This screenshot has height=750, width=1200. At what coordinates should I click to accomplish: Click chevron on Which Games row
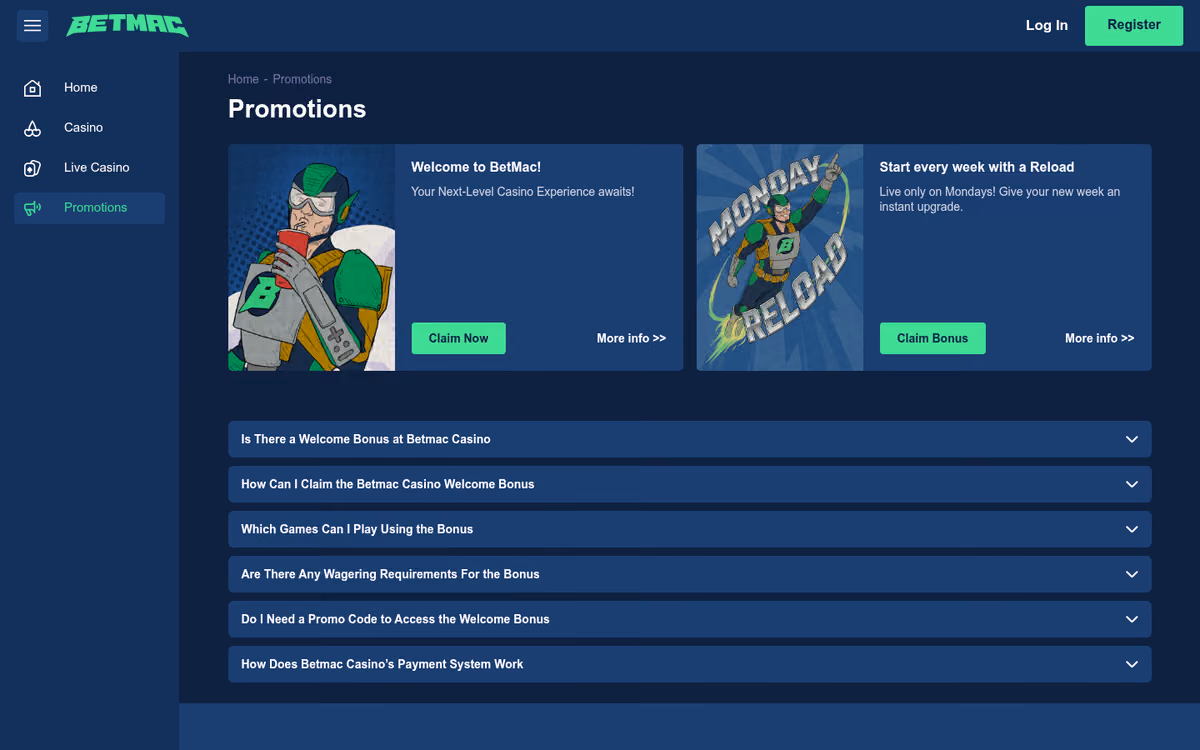point(1132,529)
